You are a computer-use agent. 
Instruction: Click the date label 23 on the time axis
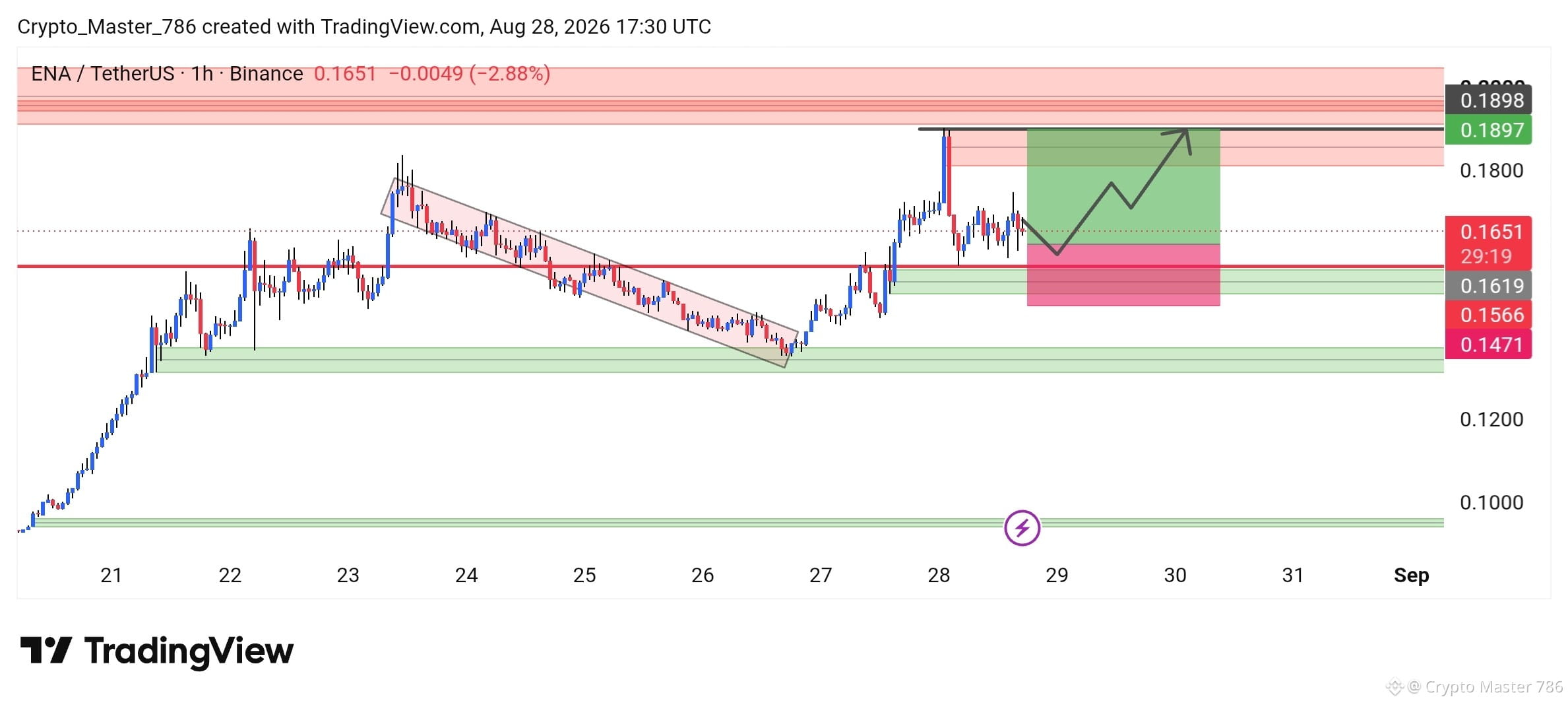pyautogui.click(x=348, y=576)
